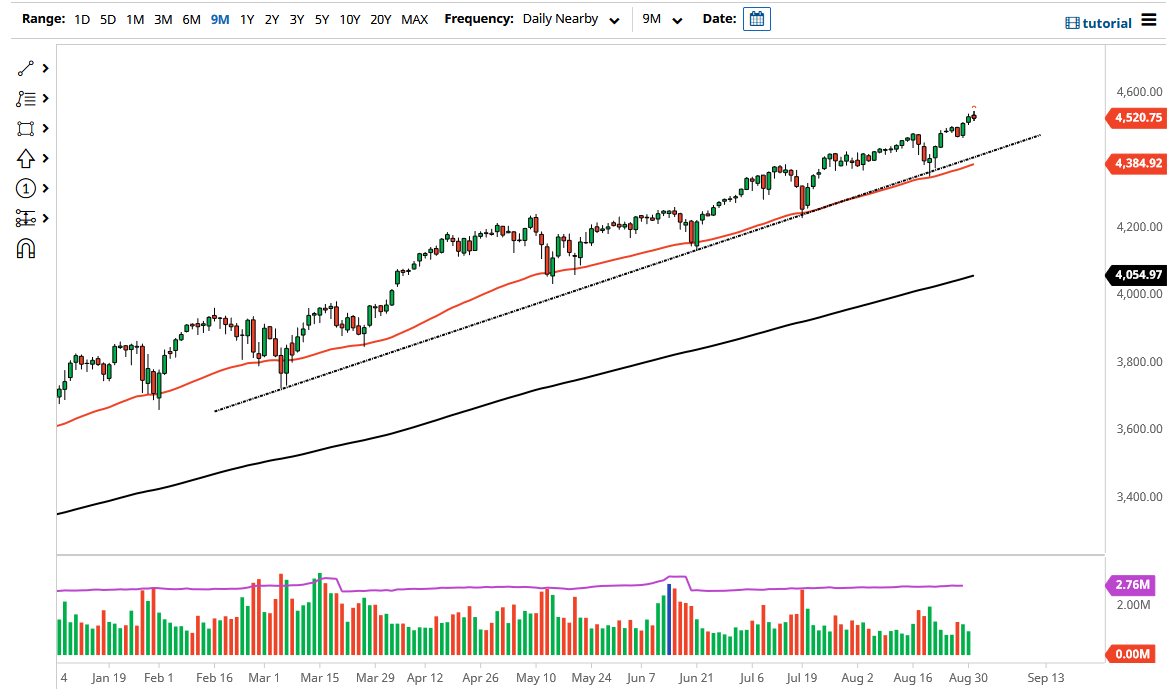
Task: Enable the 3M range view
Action: click(163, 18)
